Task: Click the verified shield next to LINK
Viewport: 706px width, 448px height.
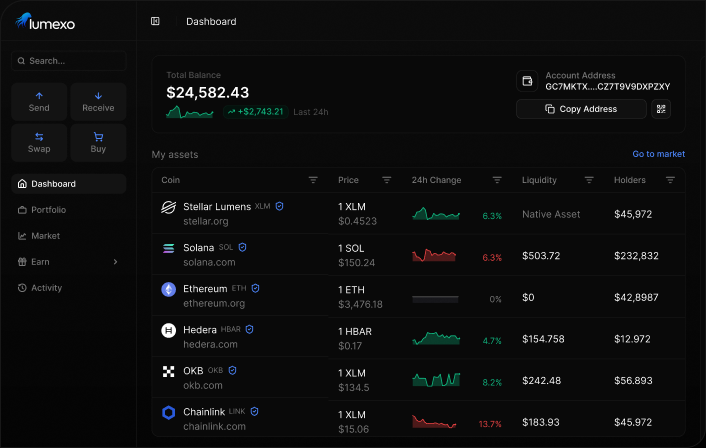Action: 254,412
